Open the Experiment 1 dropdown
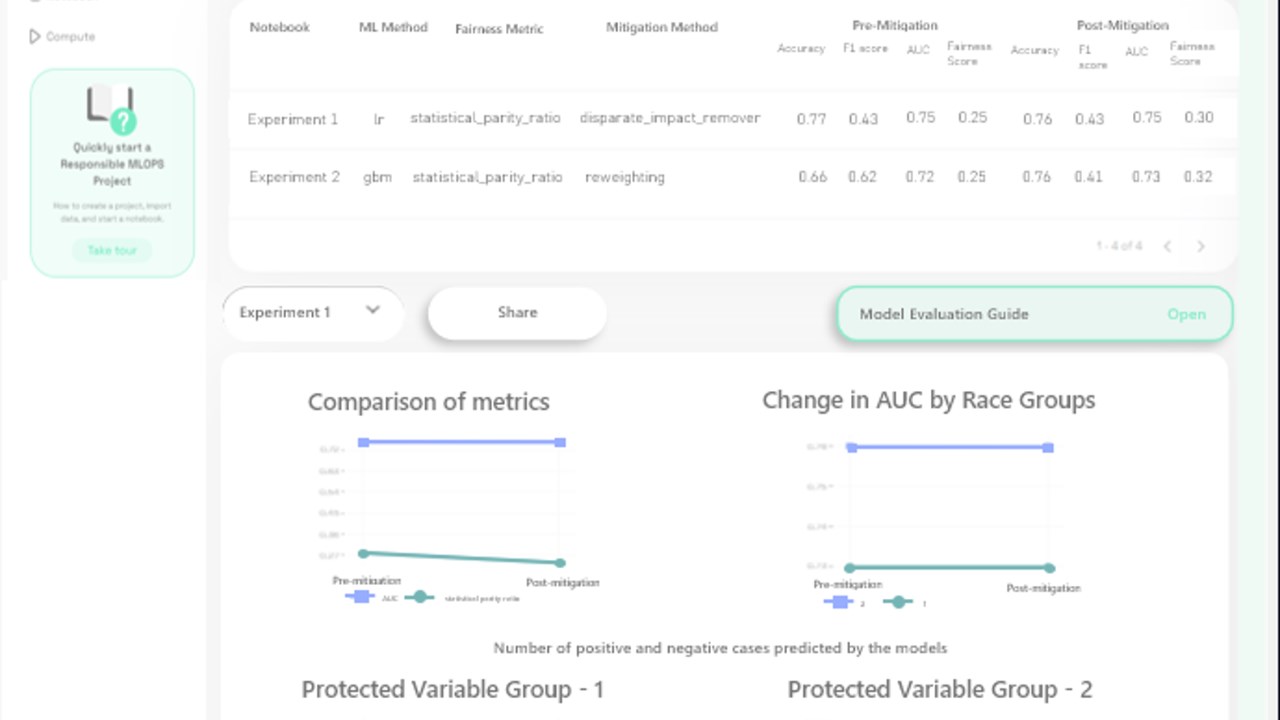 coord(313,312)
